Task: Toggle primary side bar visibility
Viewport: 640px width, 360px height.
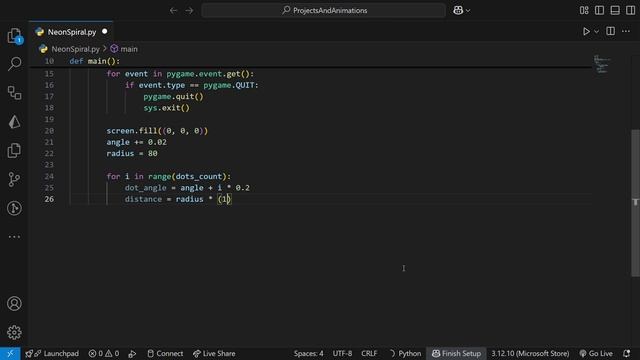Action: [599, 10]
